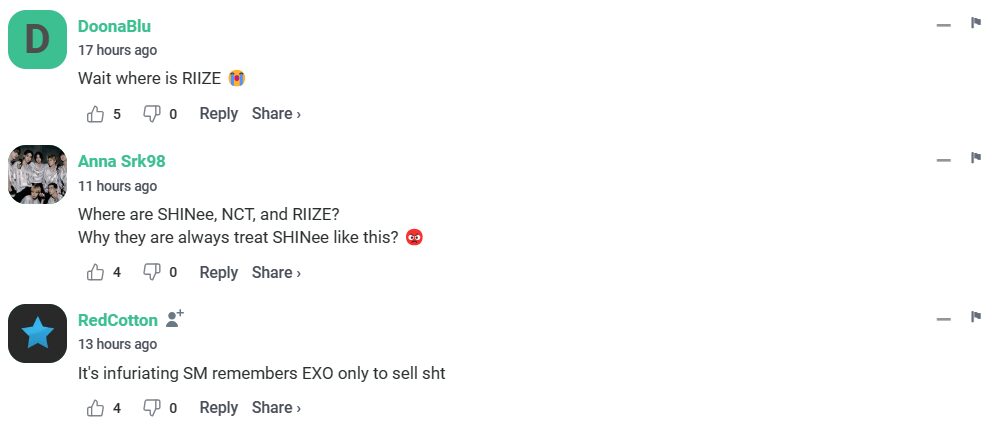The height and width of the screenshot is (424, 995).
Task: Like Anna Srk98's comment
Action: 95,273
